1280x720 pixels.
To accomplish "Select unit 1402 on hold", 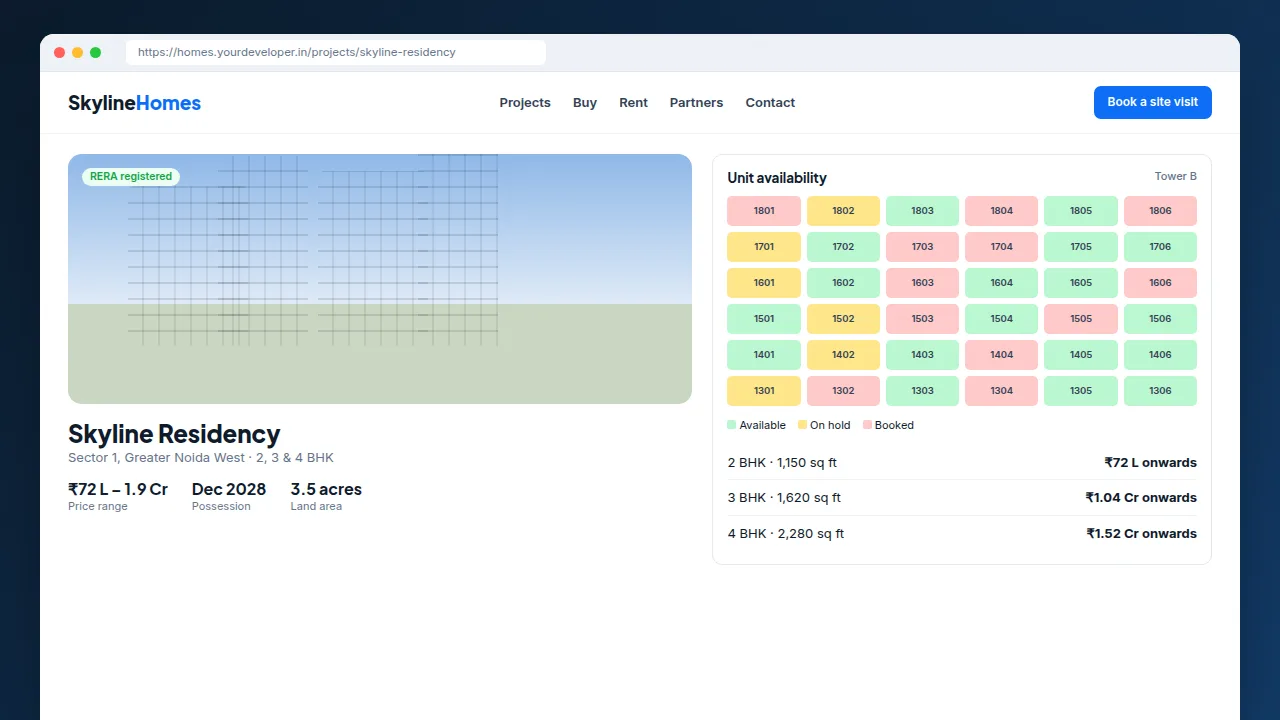I will (843, 355).
